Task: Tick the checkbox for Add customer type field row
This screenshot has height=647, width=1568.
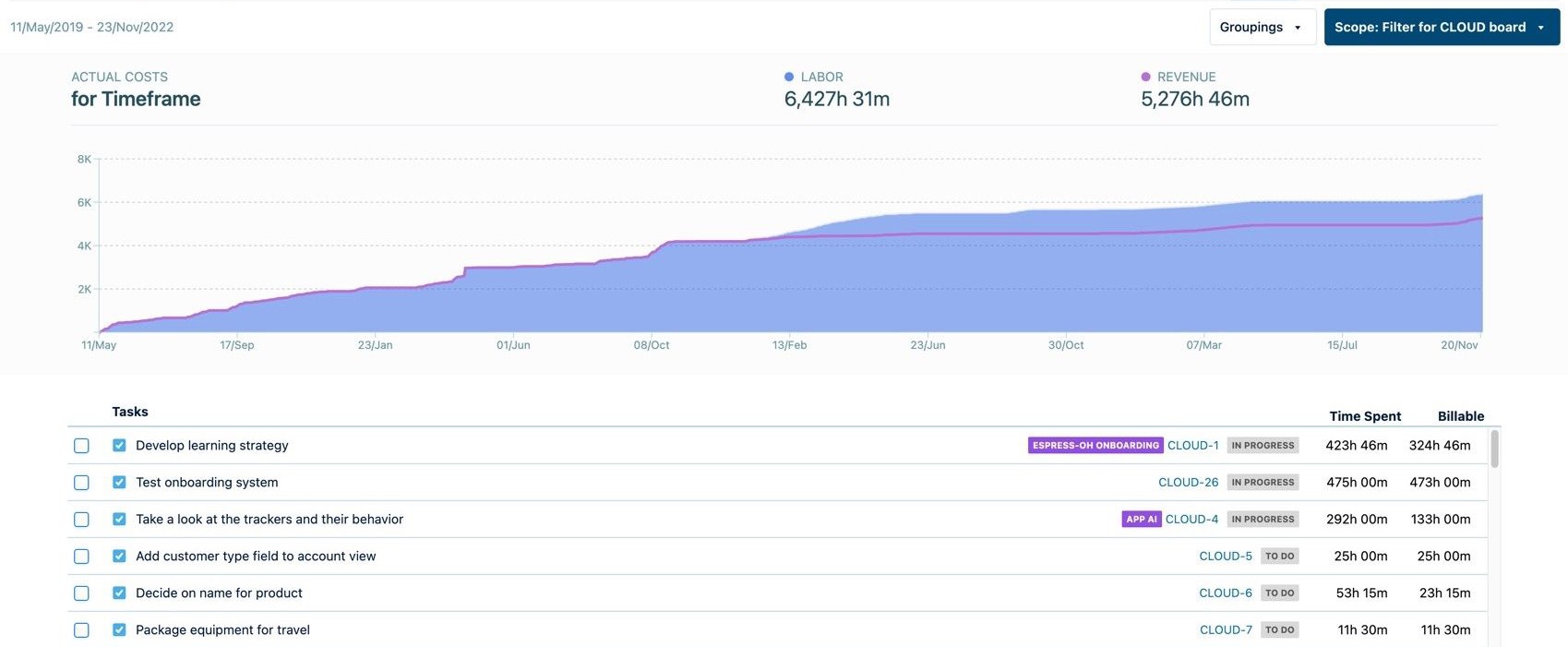Action: [81, 557]
